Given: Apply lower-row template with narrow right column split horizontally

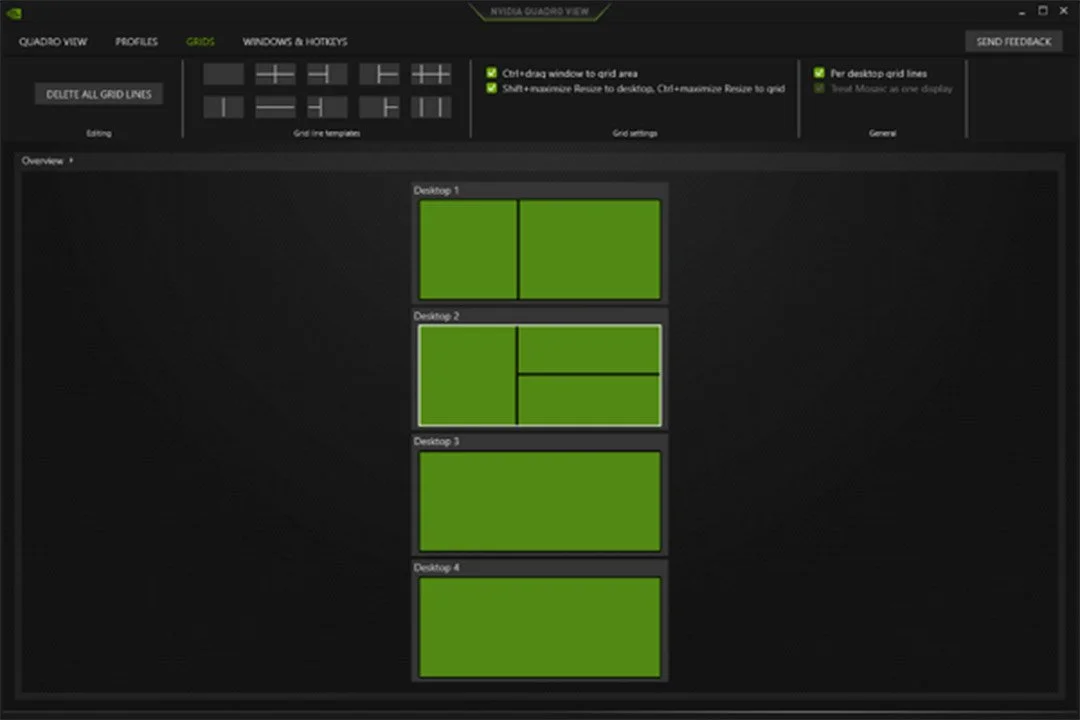Looking at the screenshot, I should pos(379,107).
